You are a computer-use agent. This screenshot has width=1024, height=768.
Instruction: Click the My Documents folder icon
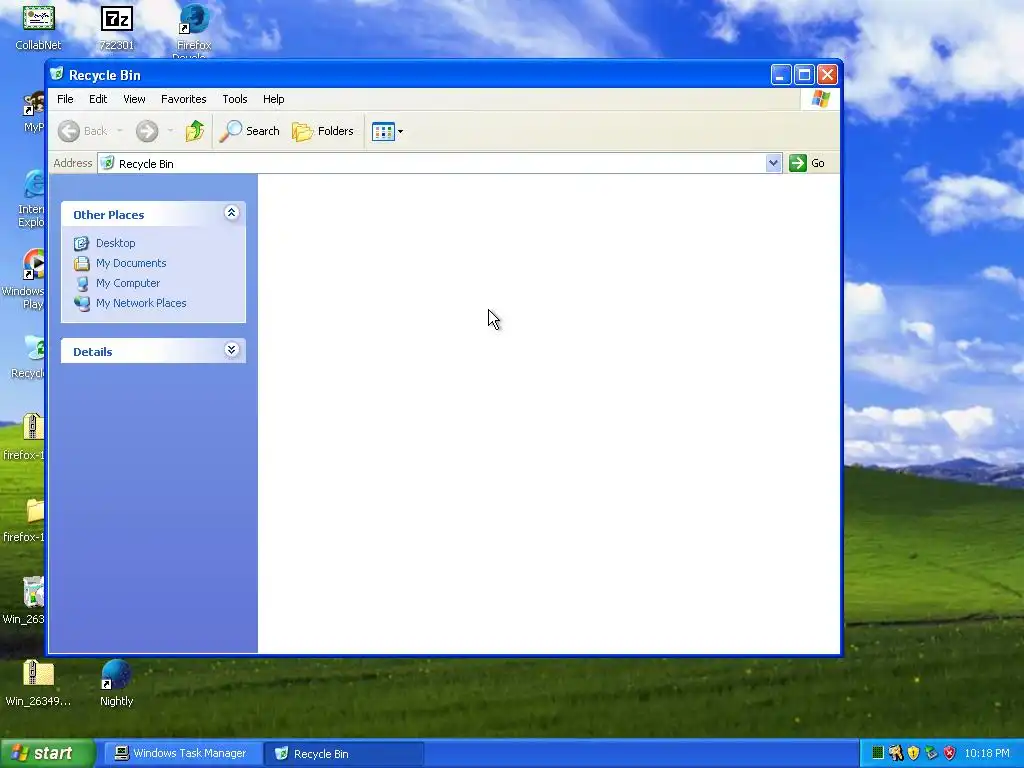coord(82,263)
